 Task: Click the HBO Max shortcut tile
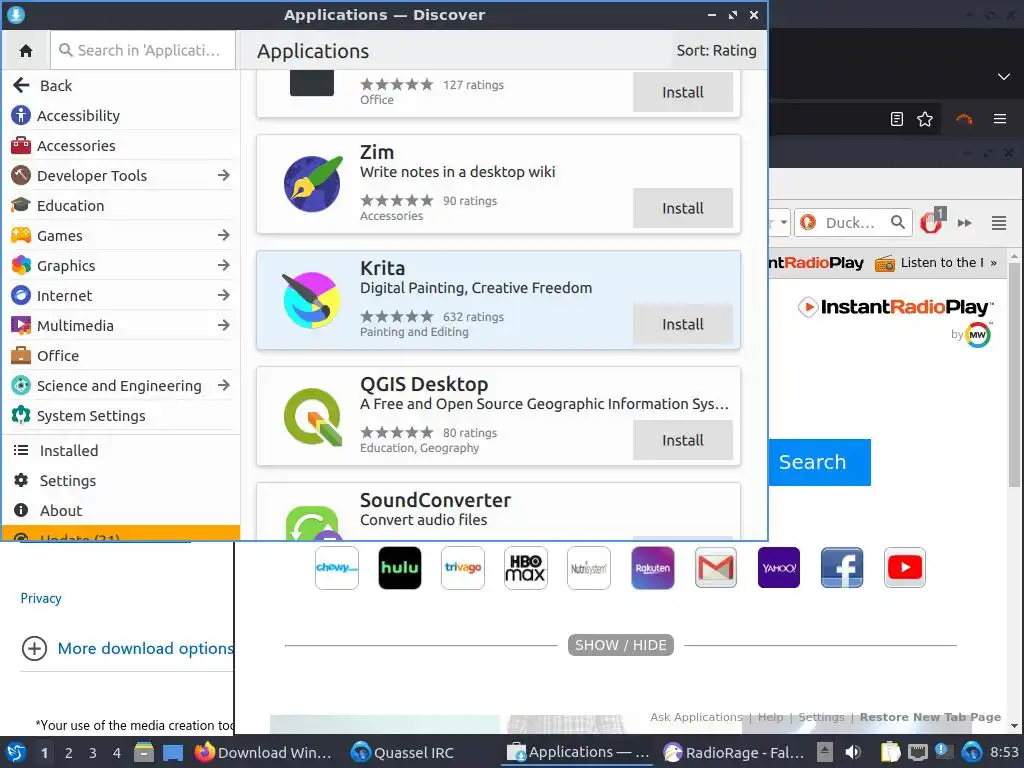tap(526, 568)
